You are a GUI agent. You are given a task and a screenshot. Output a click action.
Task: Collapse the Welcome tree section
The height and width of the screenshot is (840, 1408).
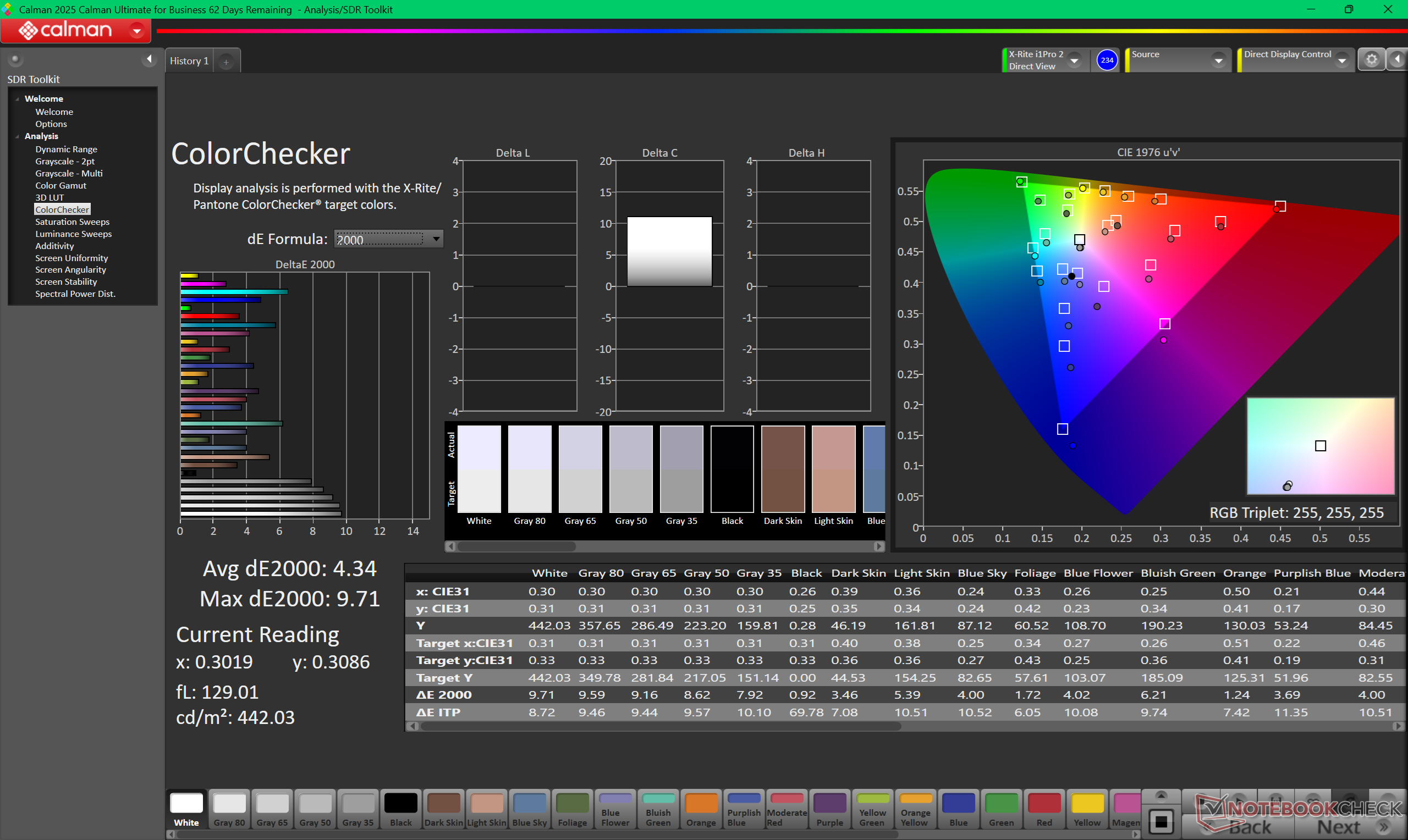(x=18, y=99)
